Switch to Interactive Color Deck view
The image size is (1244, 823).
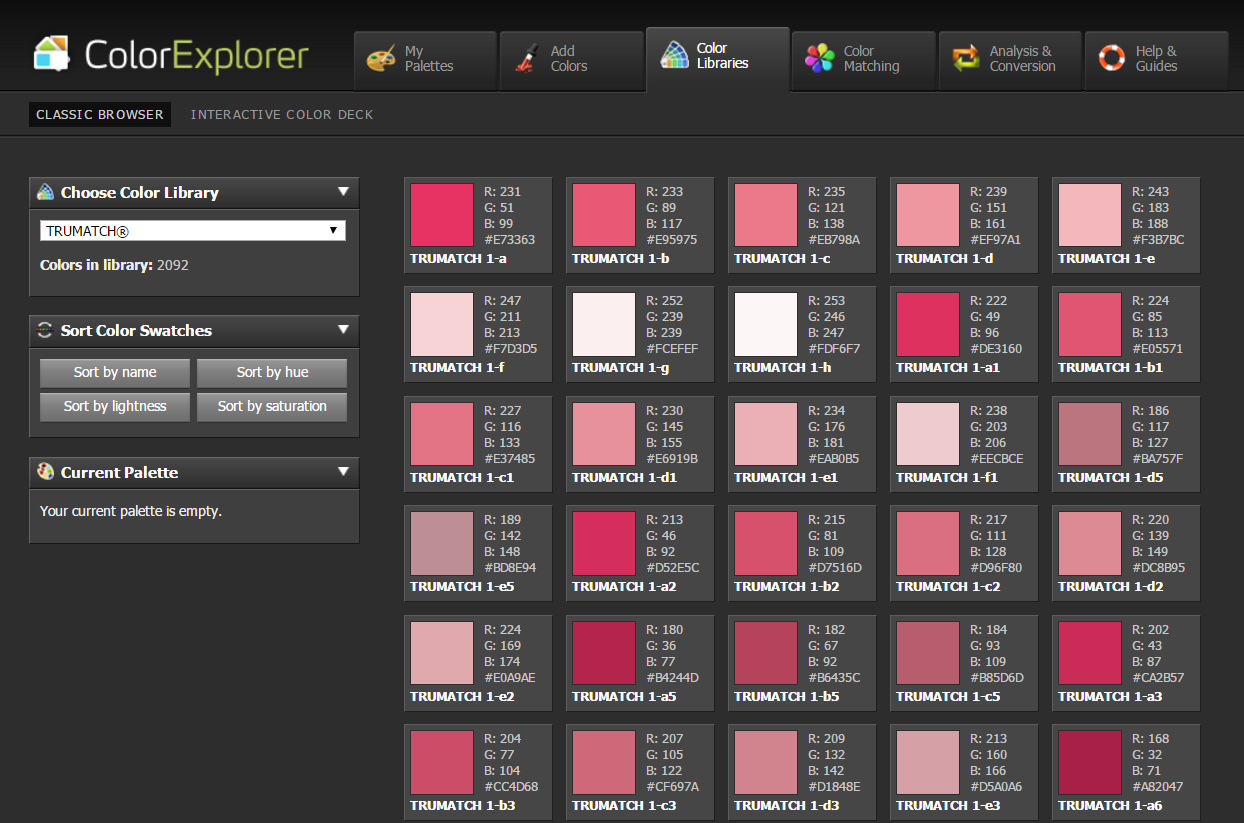(282, 114)
